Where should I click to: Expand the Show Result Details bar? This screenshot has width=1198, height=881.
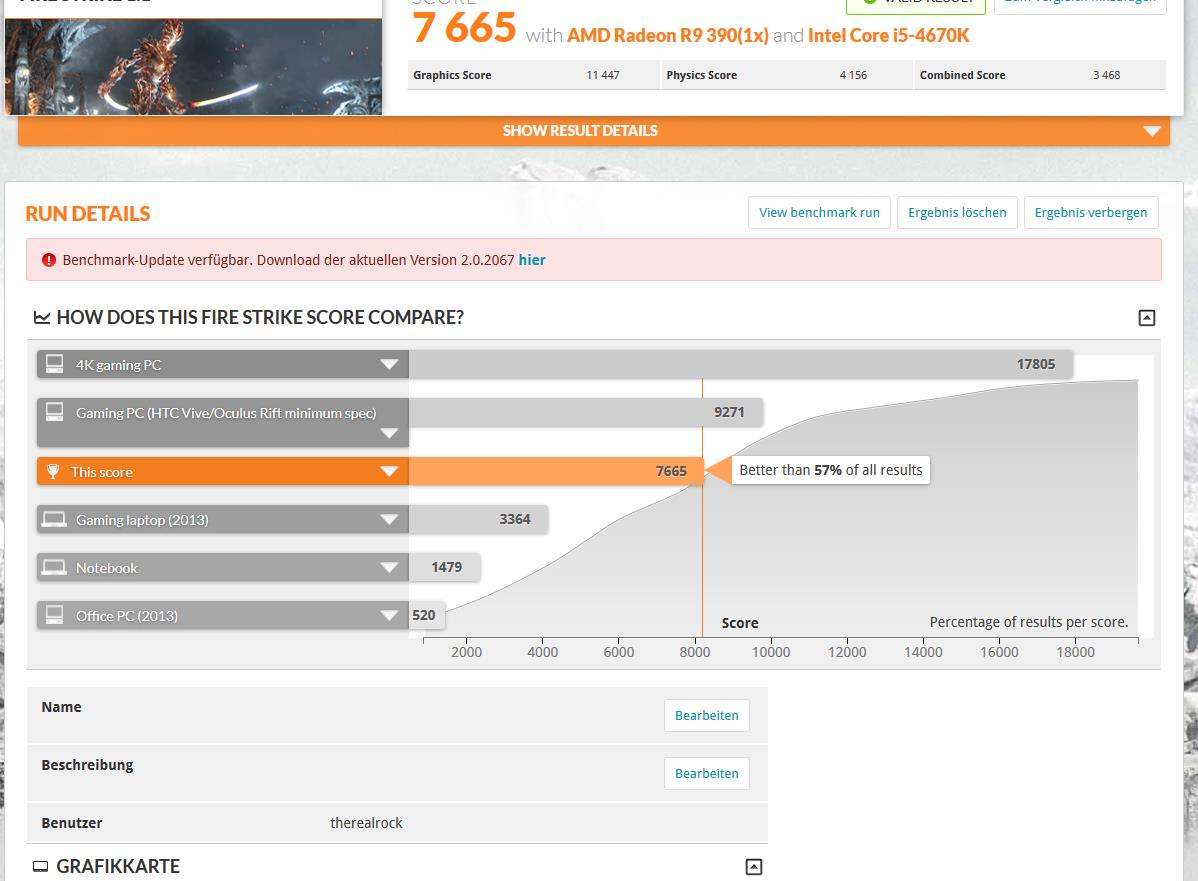594,131
